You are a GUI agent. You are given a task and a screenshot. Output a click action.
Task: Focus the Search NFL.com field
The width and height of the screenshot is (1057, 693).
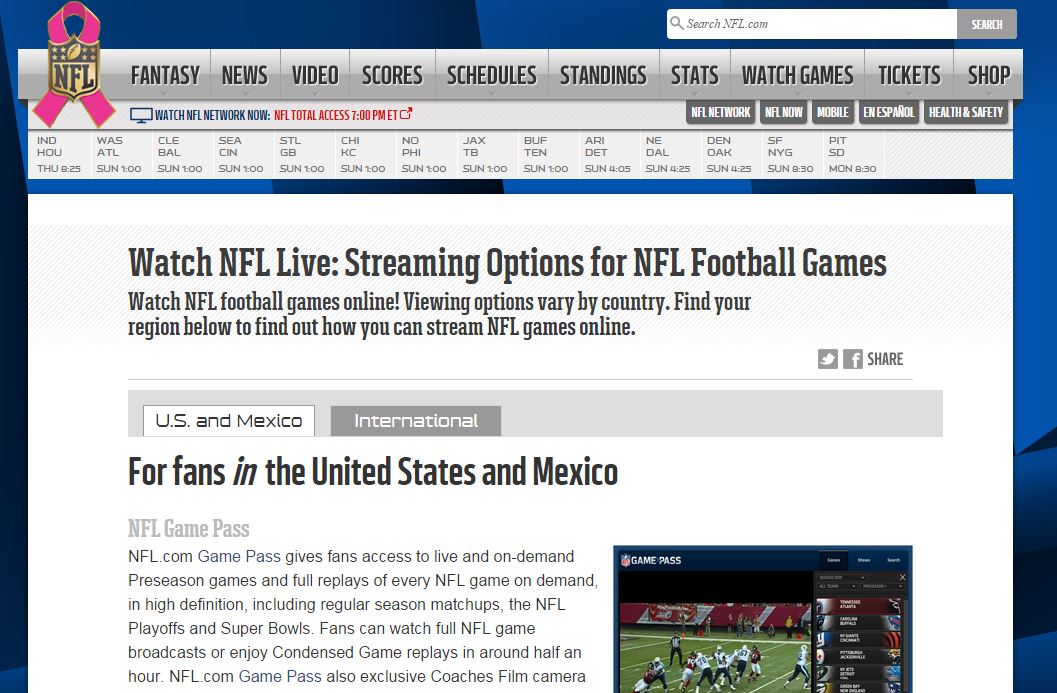click(x=812, y=24)
